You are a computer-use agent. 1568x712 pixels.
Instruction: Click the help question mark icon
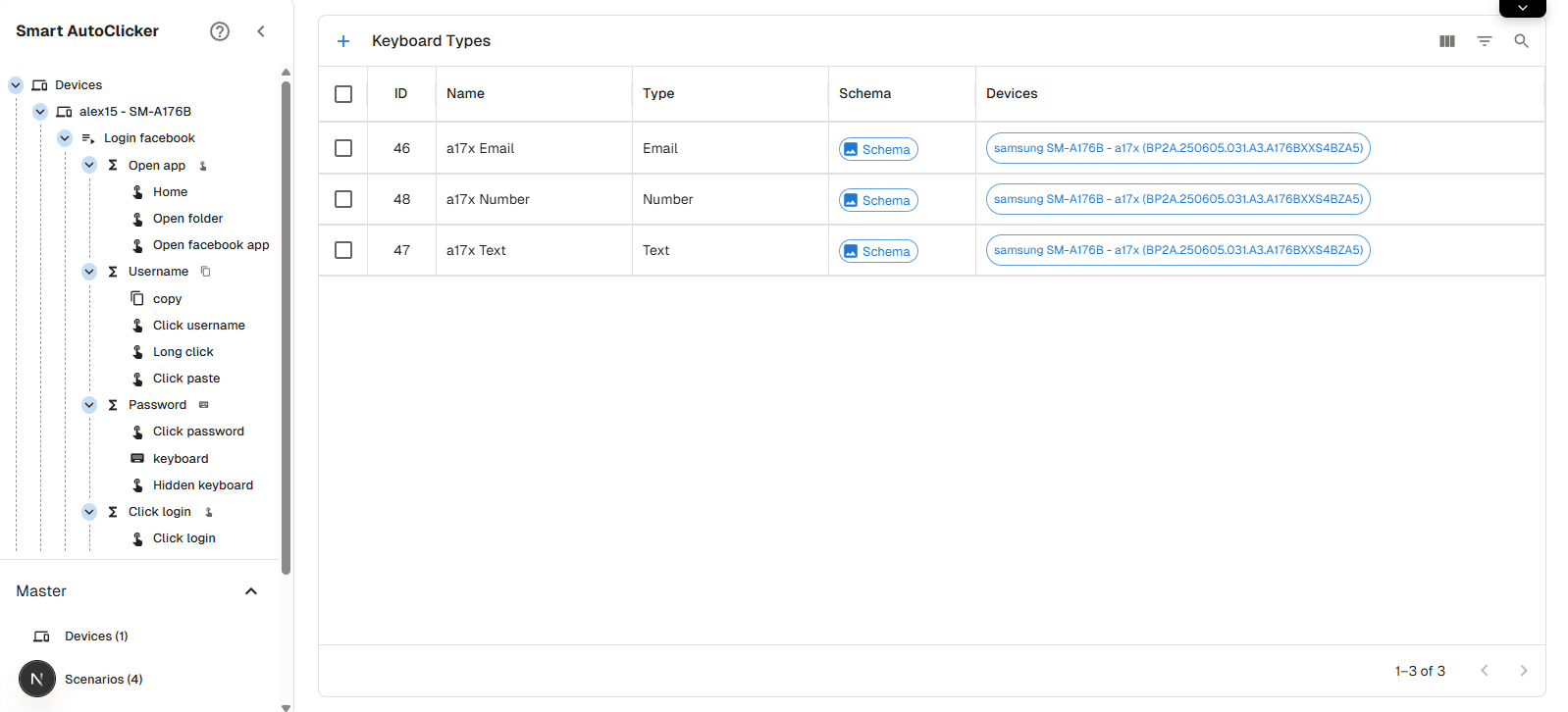220,31
